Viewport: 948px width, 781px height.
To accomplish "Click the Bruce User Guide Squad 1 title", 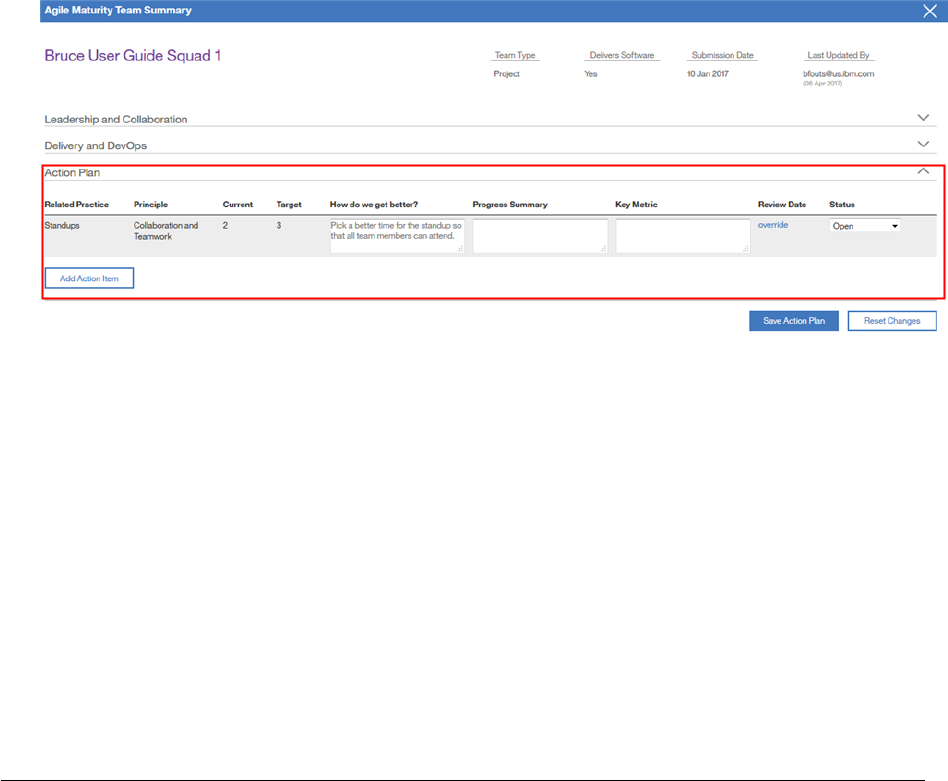I will [132, 56].
